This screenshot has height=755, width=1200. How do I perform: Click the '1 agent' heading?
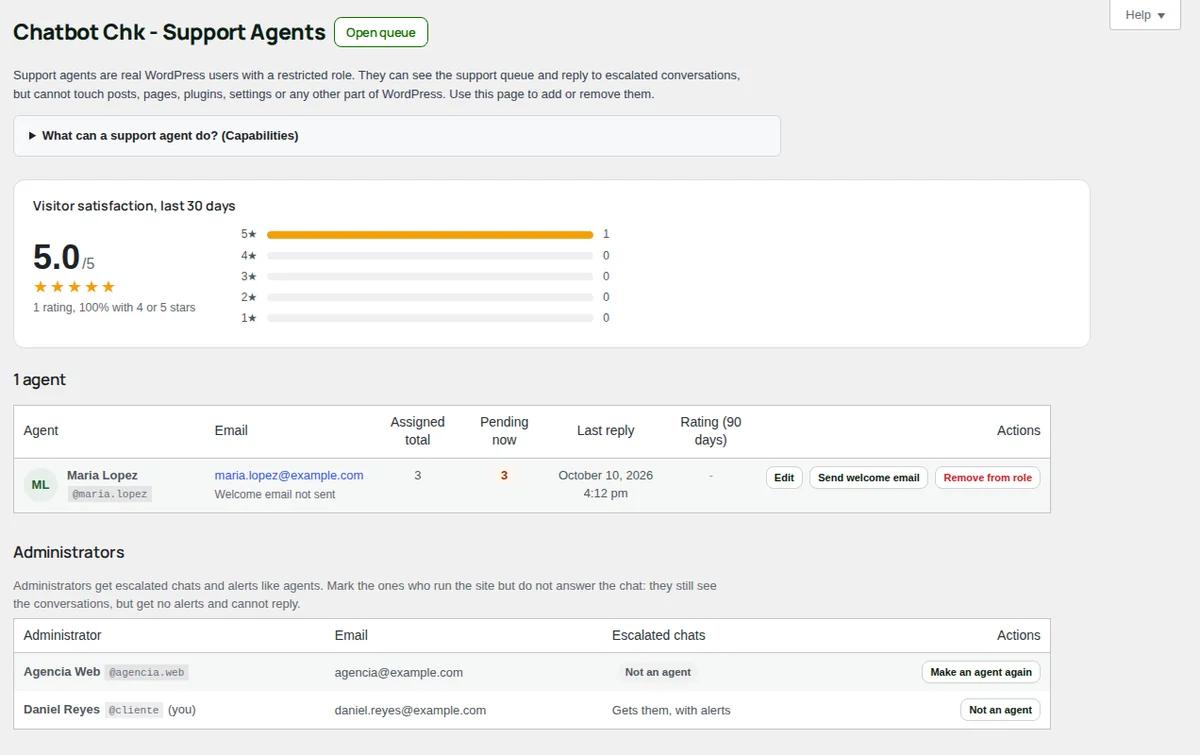tap(40, 380)
